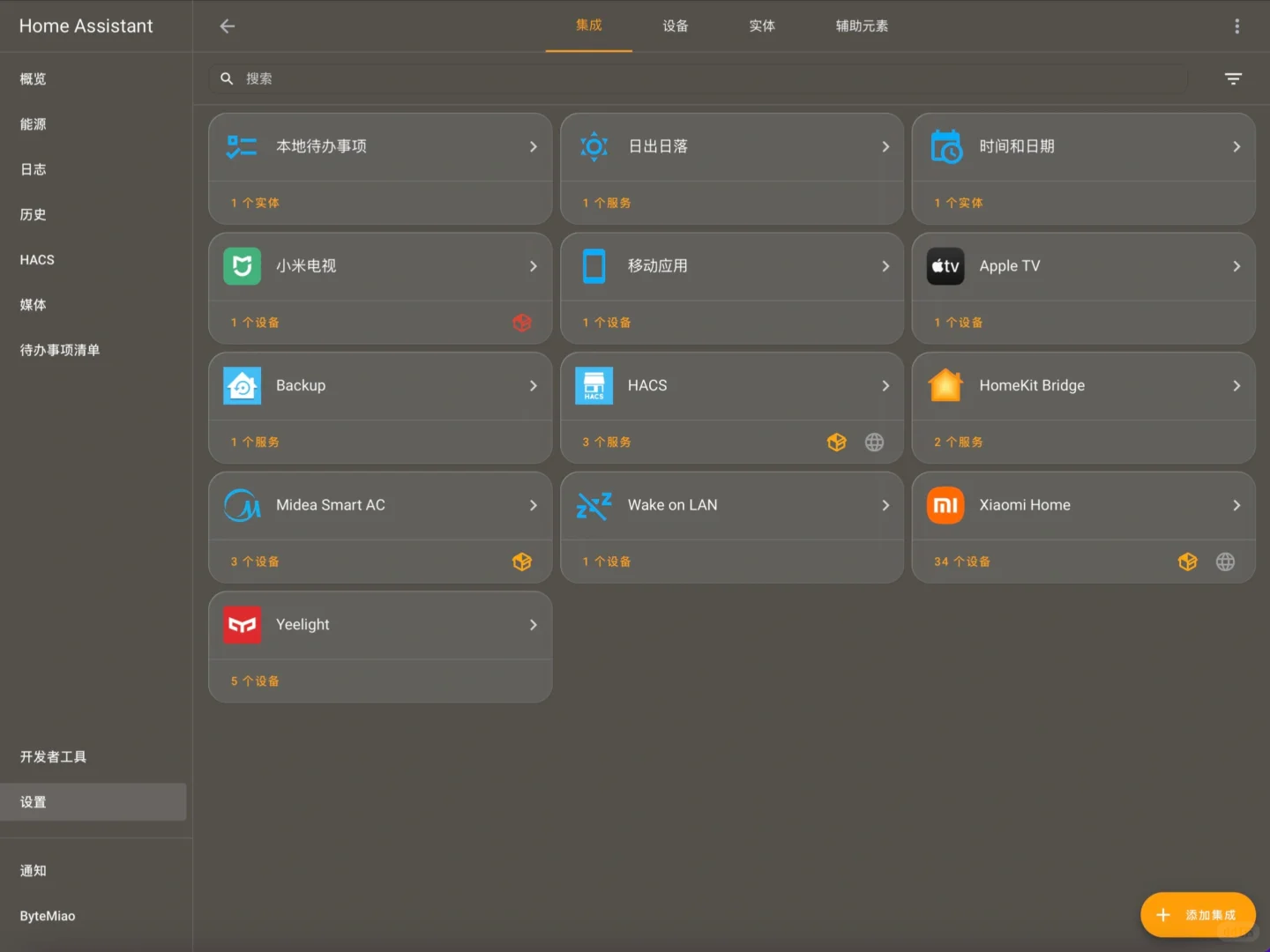Click the Backup integration icon

[x=242, y=386]
